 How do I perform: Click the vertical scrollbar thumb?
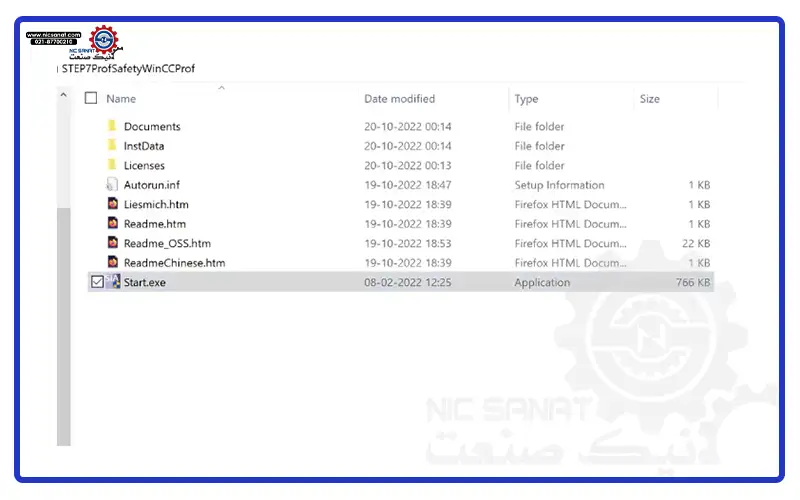pyautogui.click(x=64, y=327)
